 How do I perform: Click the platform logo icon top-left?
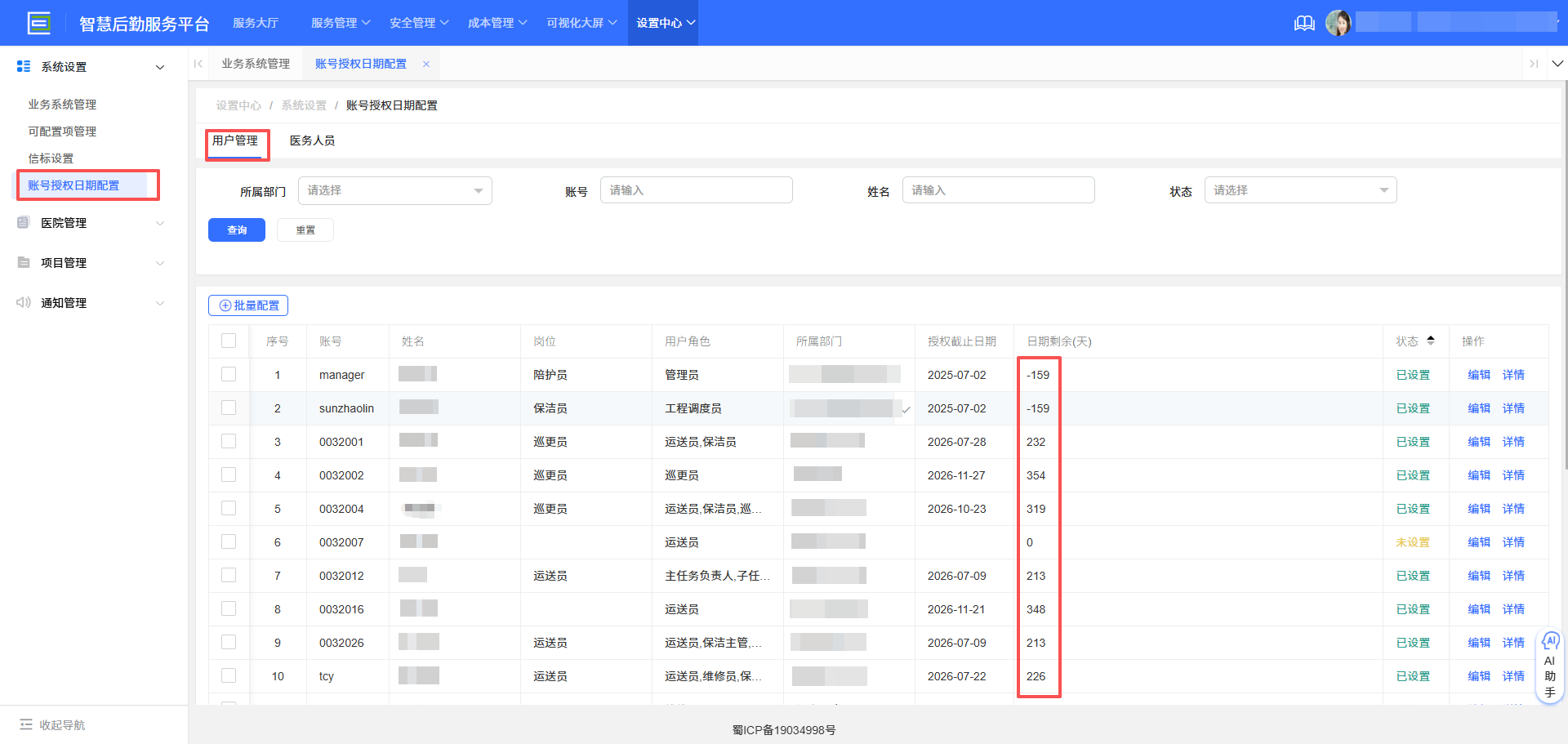39,23
